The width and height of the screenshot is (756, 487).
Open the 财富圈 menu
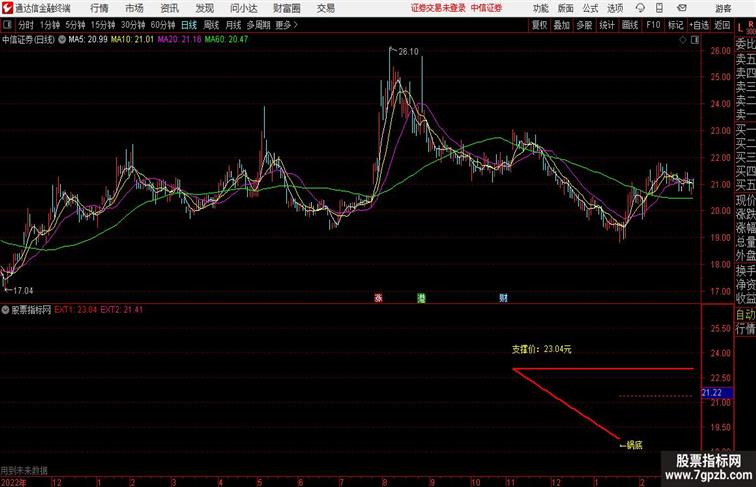click(x=286, y=8)
